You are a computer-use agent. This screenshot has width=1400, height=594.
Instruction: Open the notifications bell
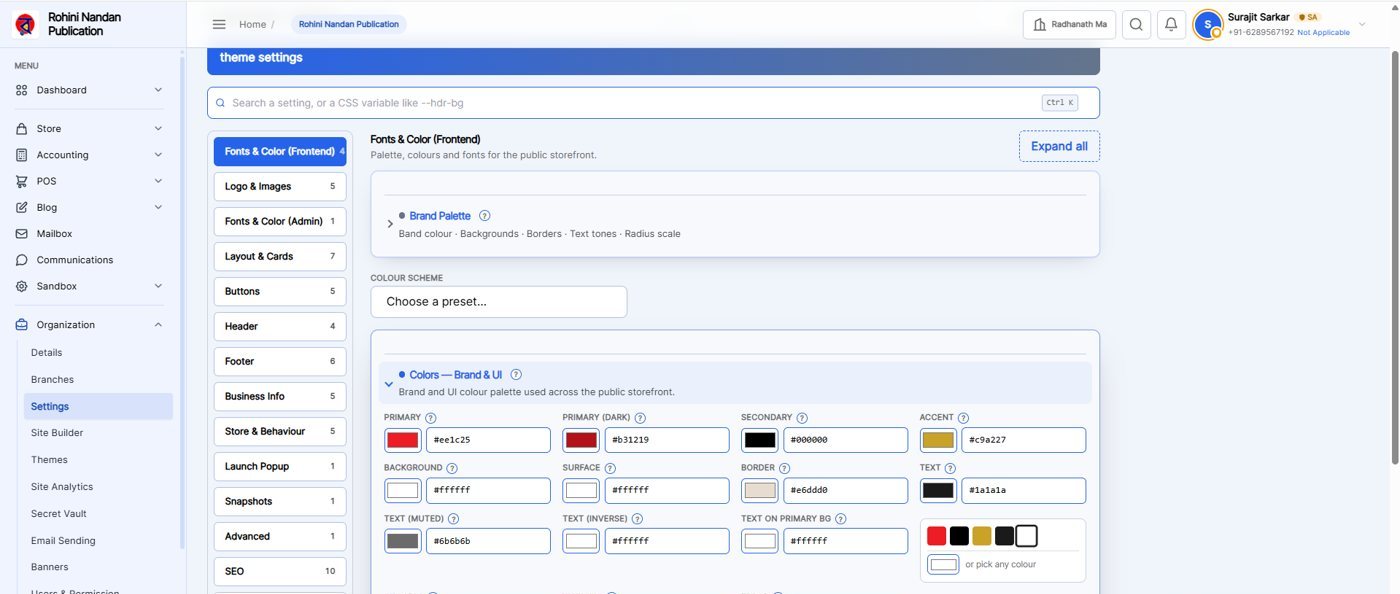pyautogui.click(x=1171, y=25)
